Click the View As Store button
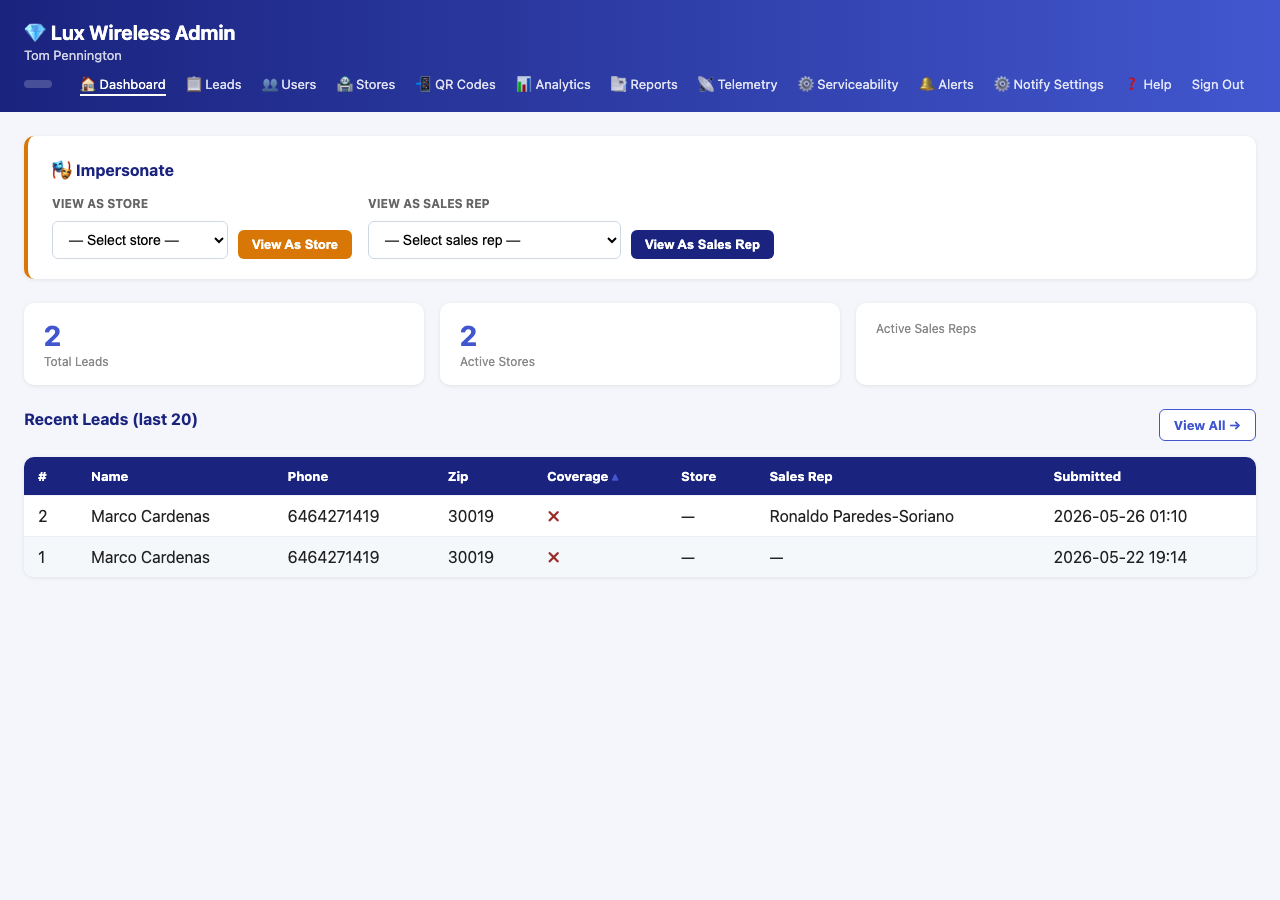This screenshot has width=1280, height=900. click(x=295, y=244)
